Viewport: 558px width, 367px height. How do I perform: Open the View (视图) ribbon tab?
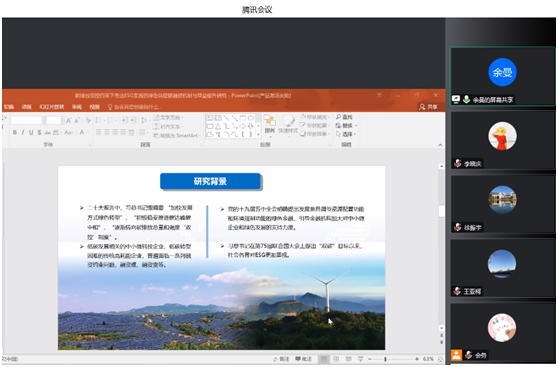point(94,107)
